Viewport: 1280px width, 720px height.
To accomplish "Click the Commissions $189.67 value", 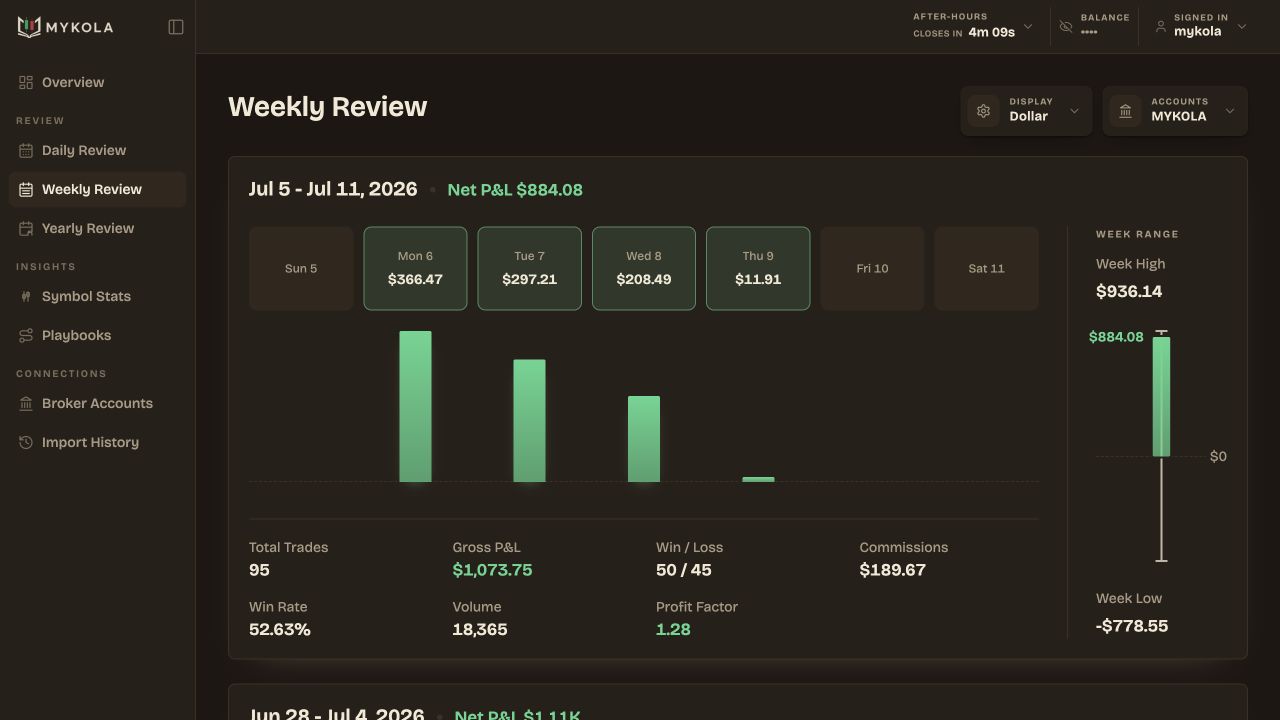I will tap(893, 570).
